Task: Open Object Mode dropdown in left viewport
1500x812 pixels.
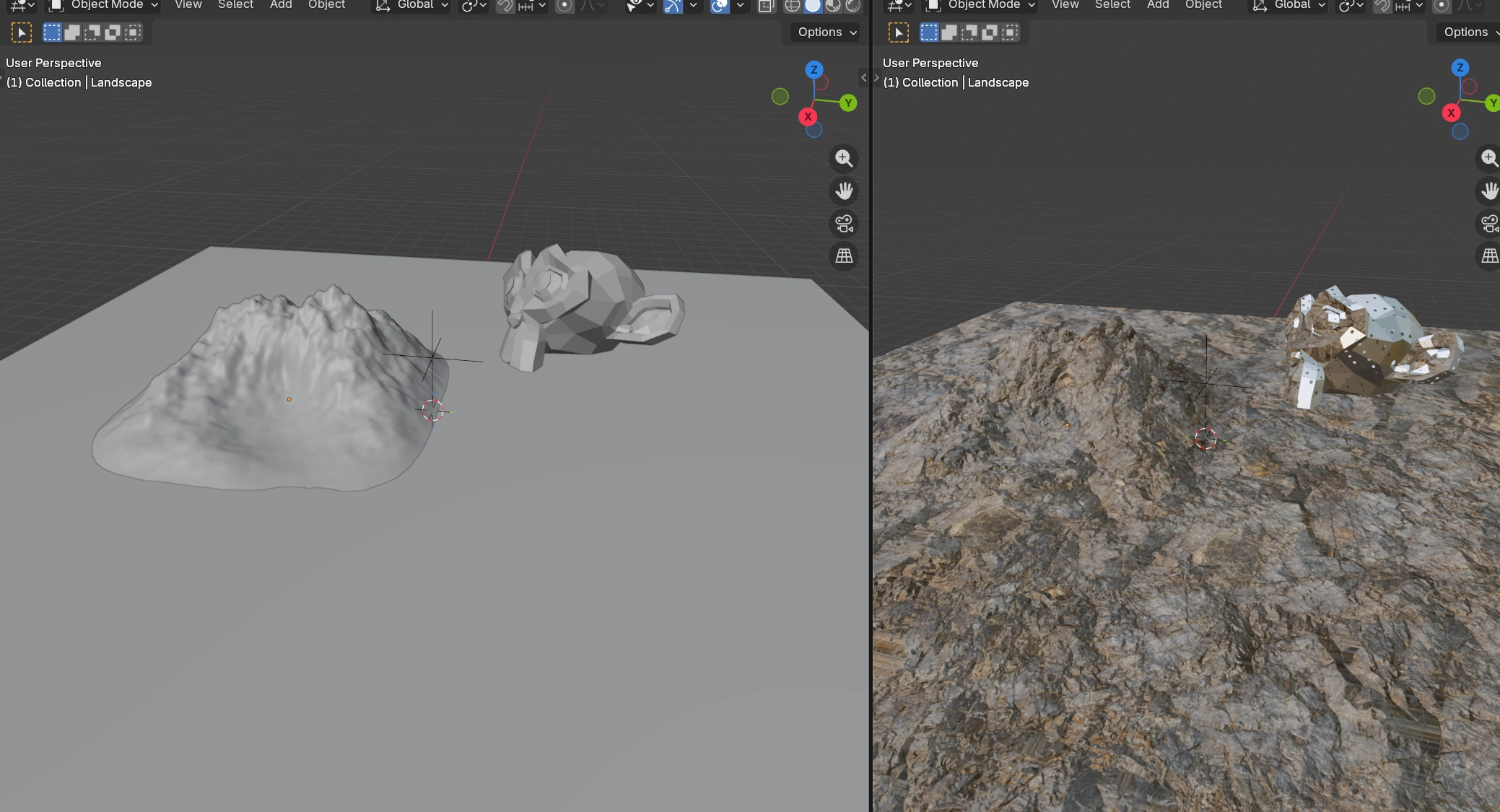Action: (106, 5)
